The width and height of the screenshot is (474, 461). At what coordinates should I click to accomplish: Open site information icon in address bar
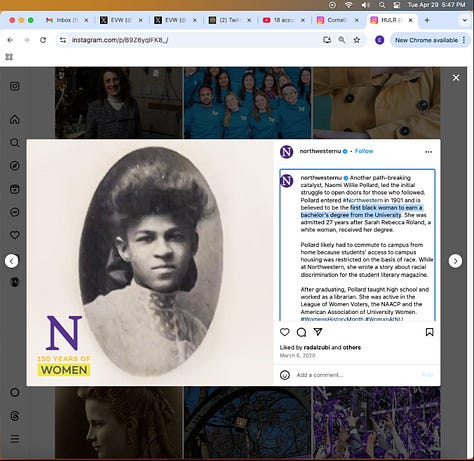(x=63, y=40)
